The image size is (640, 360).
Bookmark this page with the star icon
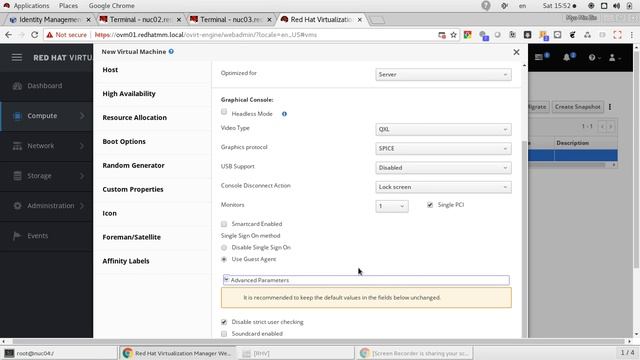point(453,35)
